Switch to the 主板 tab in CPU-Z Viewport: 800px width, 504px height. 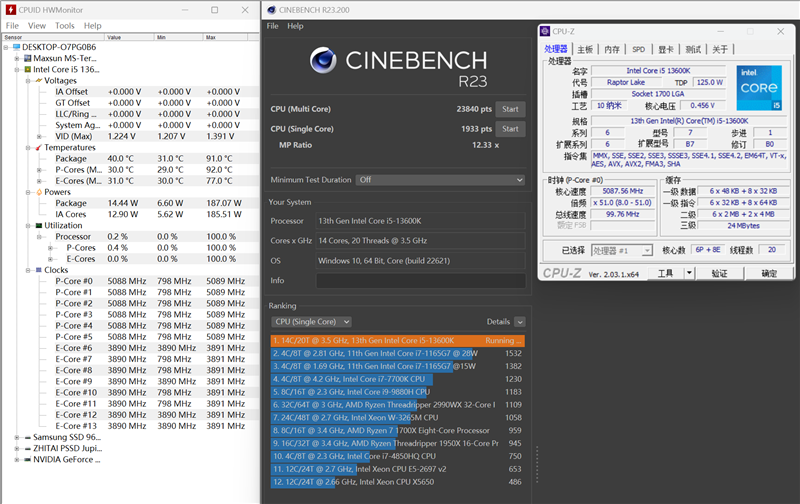(x=585, y=49)
